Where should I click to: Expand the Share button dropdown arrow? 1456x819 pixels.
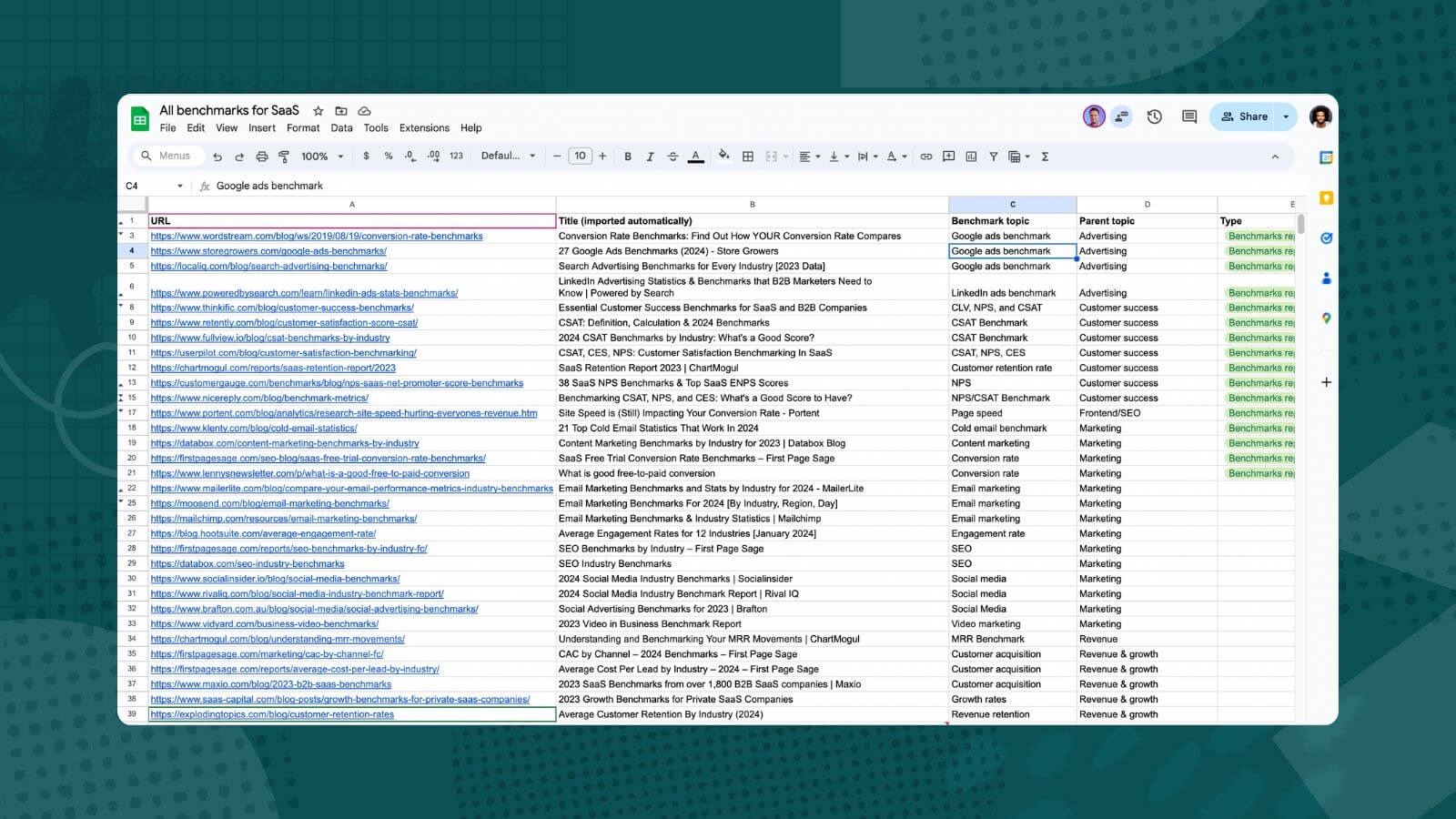coord(1287,116)
